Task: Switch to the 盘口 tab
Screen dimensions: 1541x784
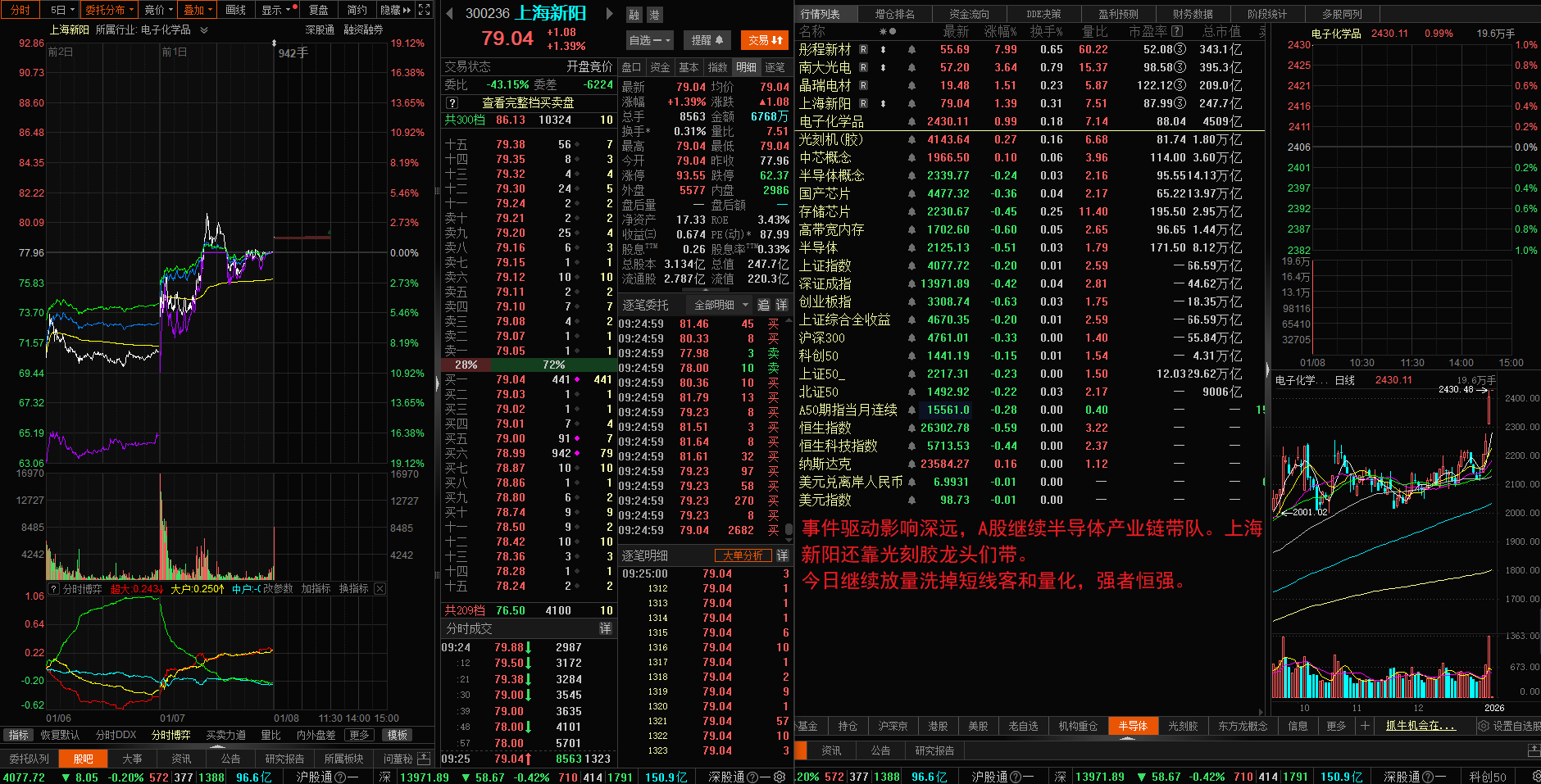Action: point(631,67)
